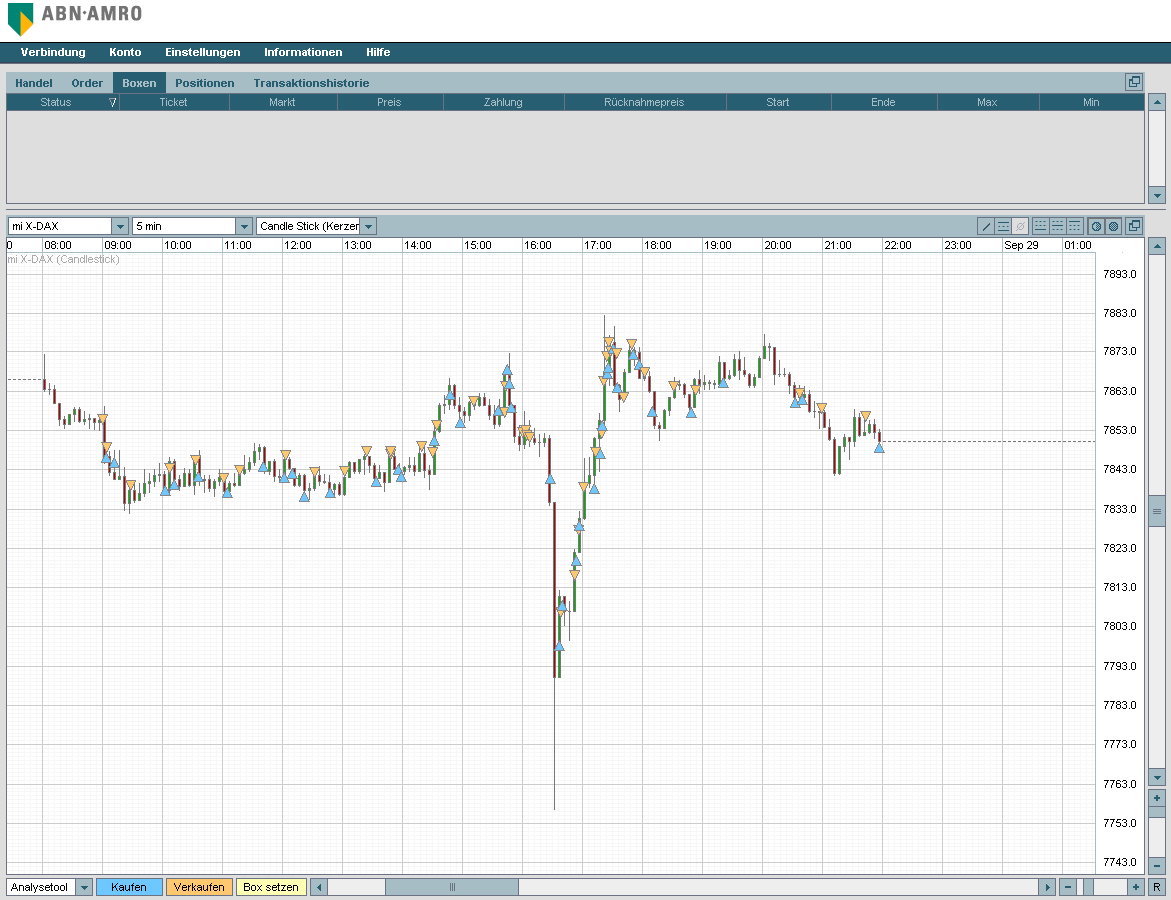Click the vertical zoom plus button
The height and width of the screenshot is (900, 1171).
(x=1157, y=798)
